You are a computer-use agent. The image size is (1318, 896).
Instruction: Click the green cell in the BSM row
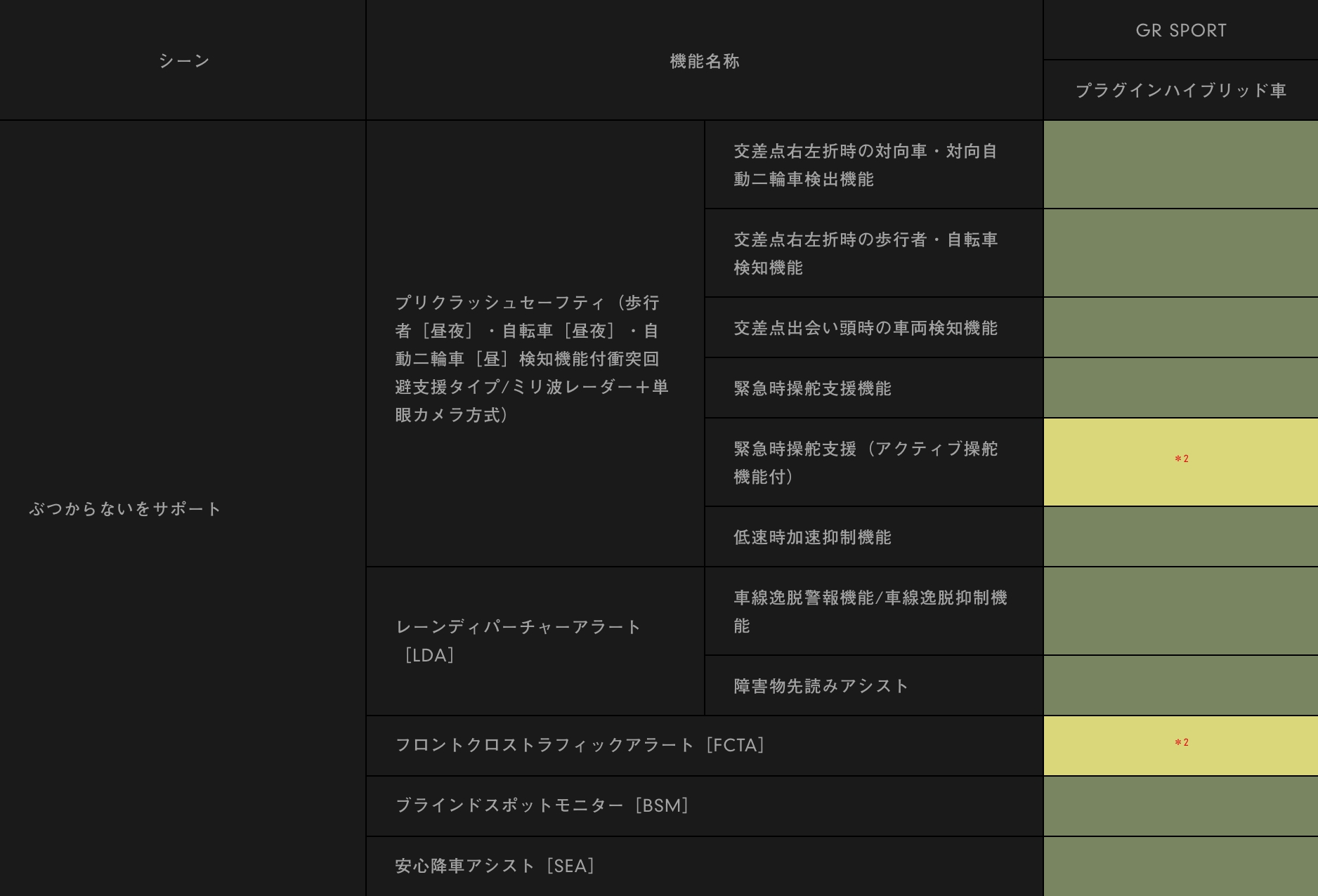click(1181, 805)
